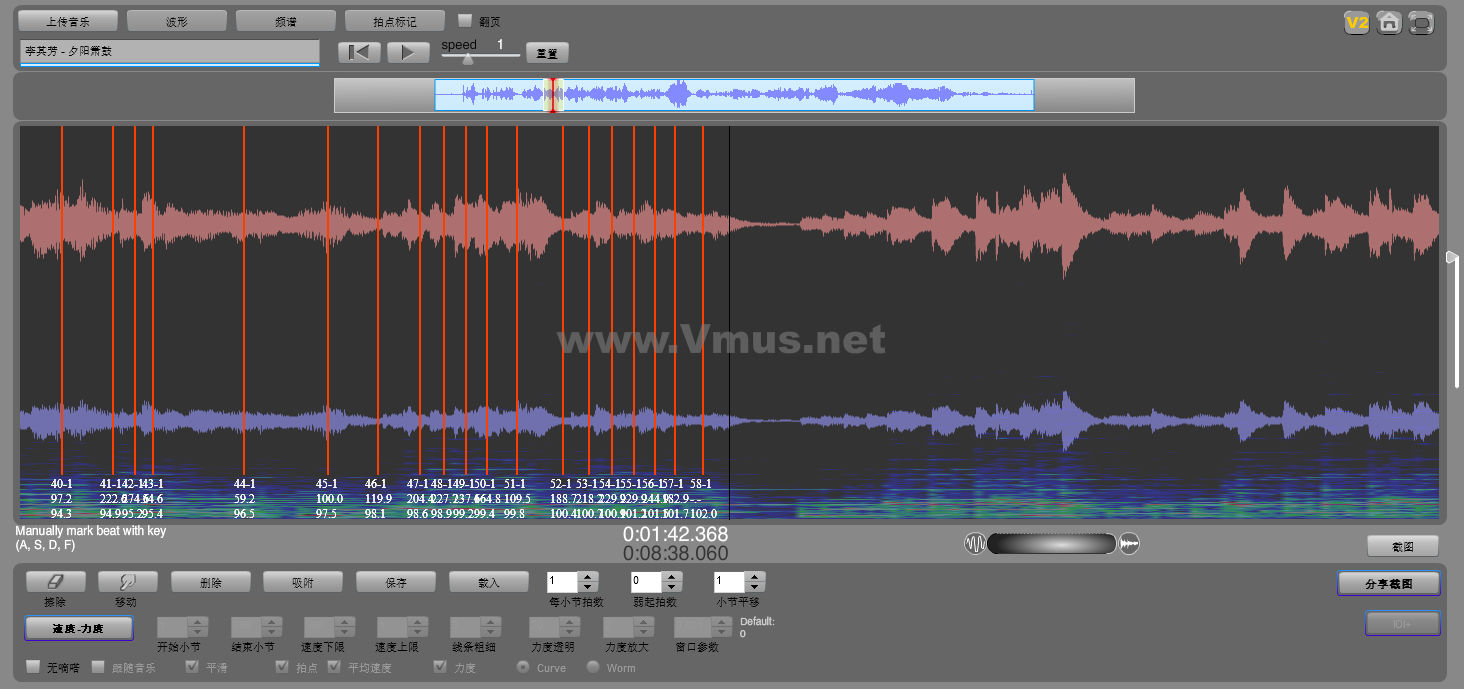Select the Worm radio button
Screen dimensions: 1464x689
pyautogui.click(x=593, y=667)
